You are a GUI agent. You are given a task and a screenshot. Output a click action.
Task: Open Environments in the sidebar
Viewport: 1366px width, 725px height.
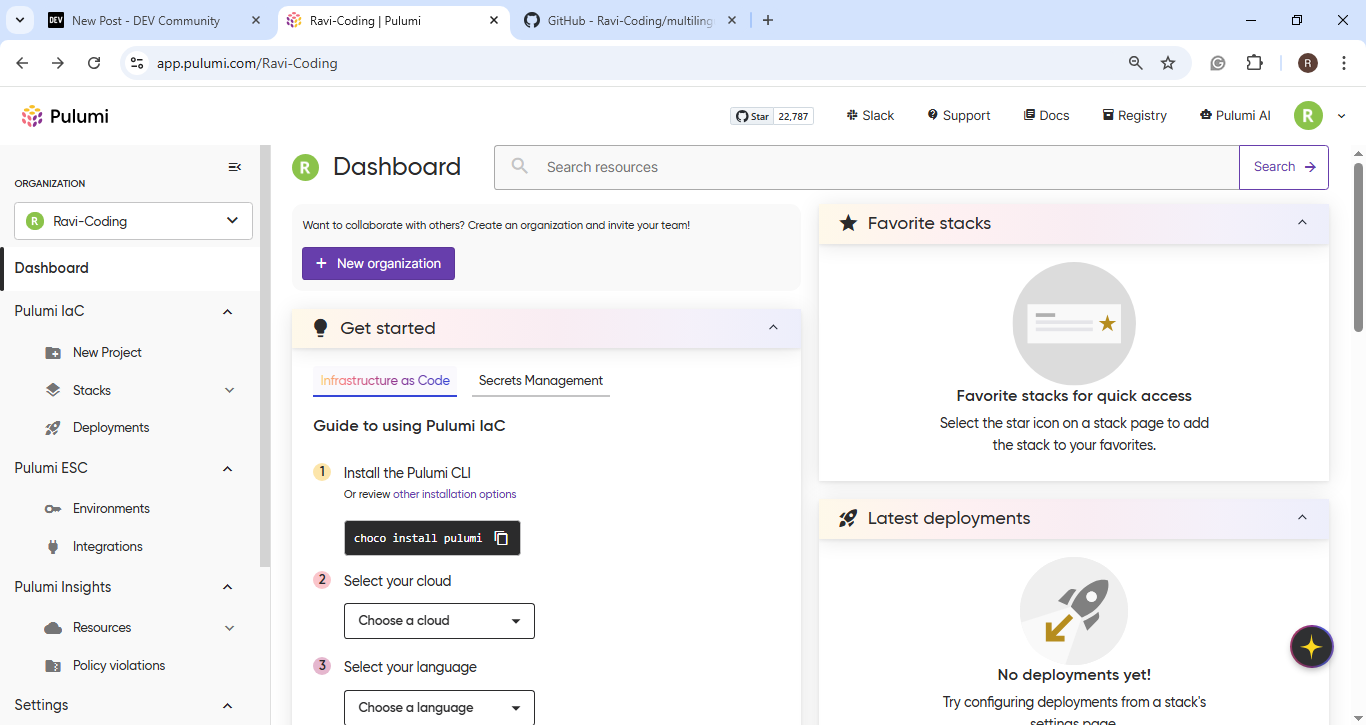[111, 509]
